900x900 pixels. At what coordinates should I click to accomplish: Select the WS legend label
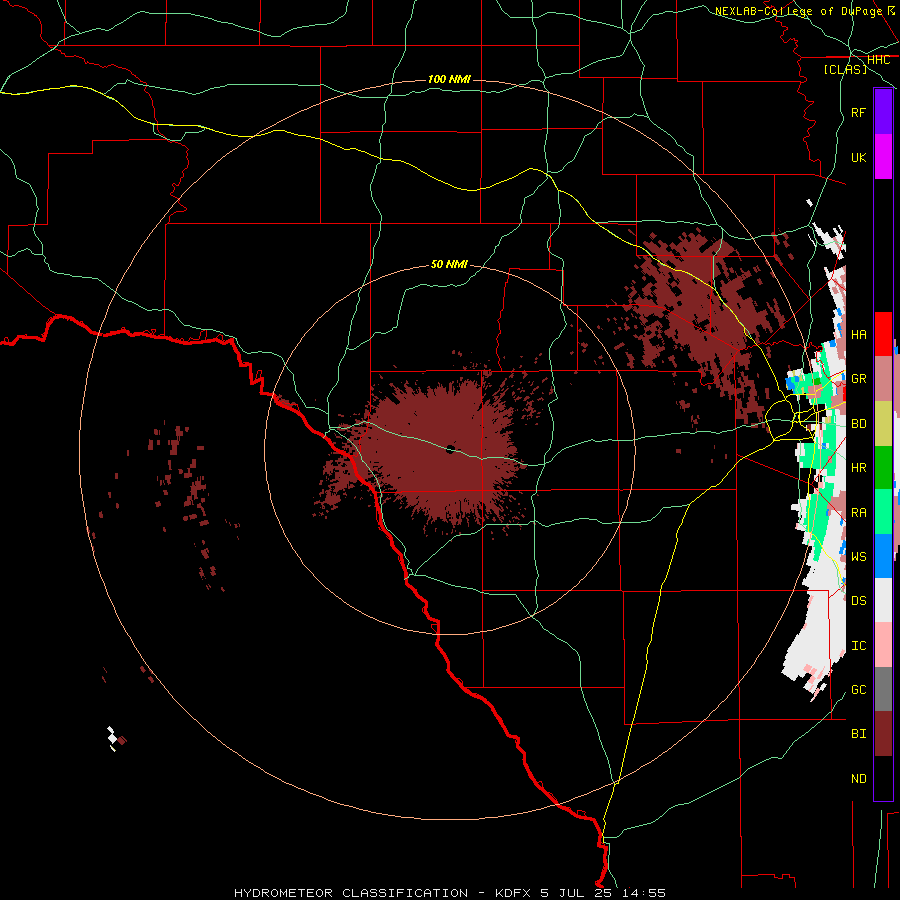click(858, 557)
